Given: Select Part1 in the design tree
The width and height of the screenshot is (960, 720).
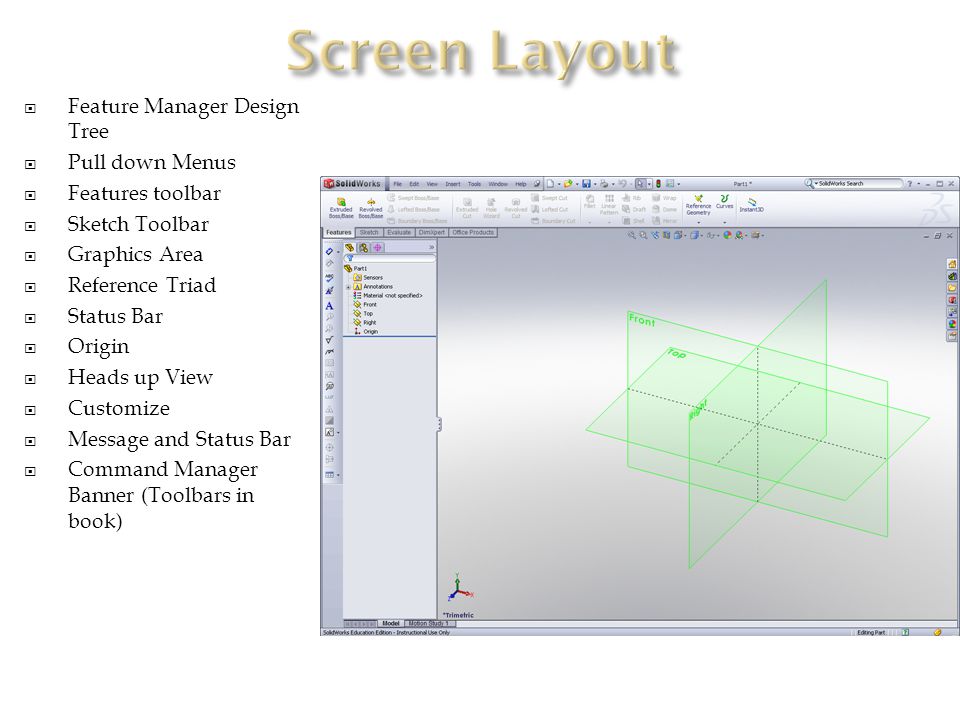Looking at the screenshot, I should pyautogui.click(x=356, y=269).
